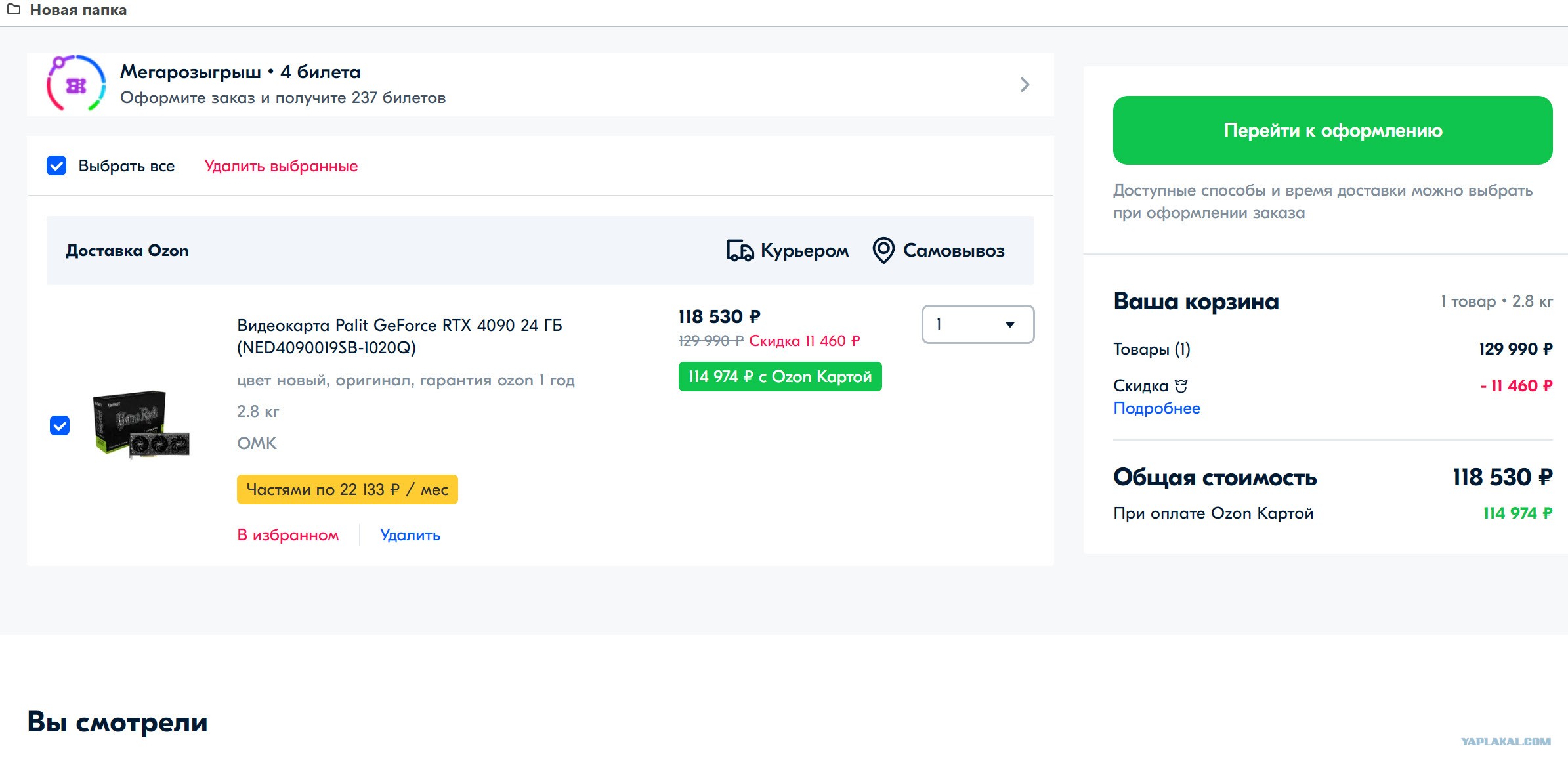Uncheck the Palit RTX 4090 item checkbox
The height and width of the screenshot is (761, 1568).
[60, 425]
